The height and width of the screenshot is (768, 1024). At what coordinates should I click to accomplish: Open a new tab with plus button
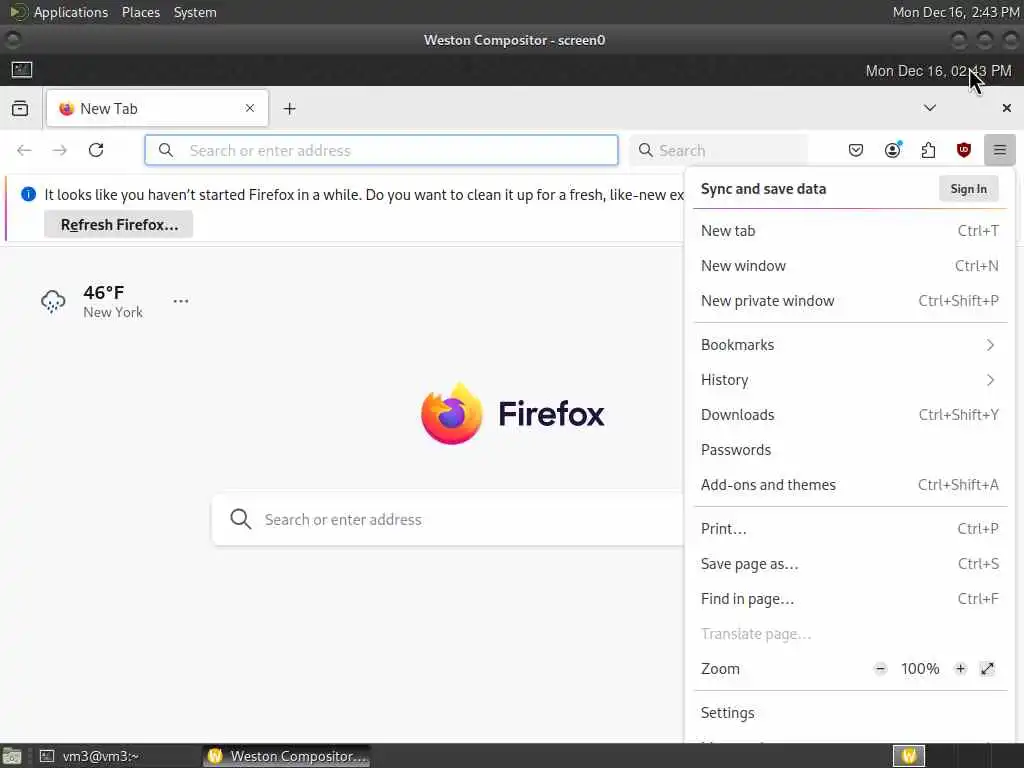[289, 108]
